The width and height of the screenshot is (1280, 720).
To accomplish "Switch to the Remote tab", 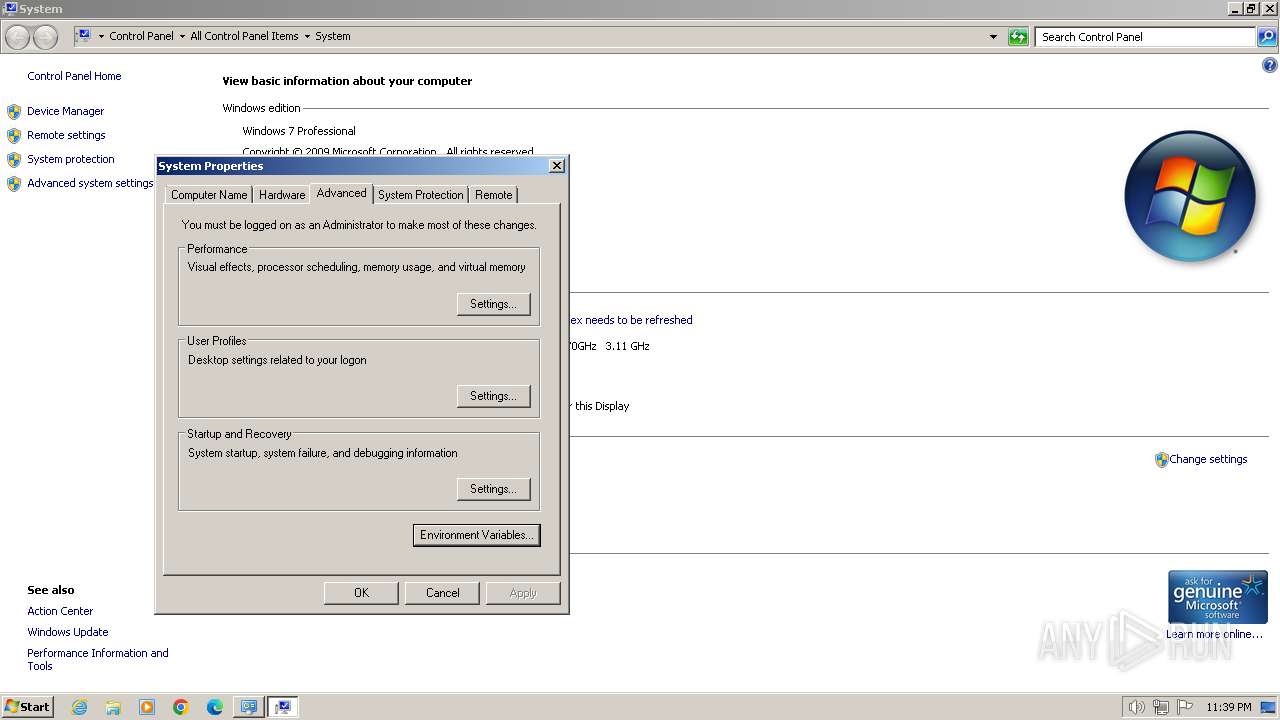I will click(494, 195).
